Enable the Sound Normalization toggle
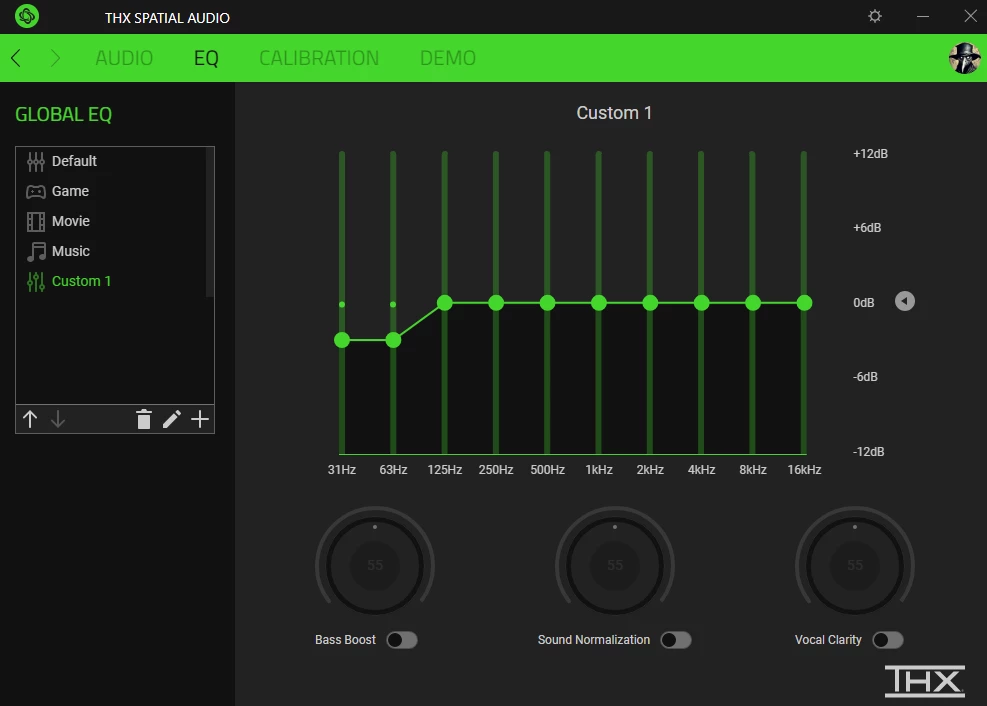Image resolution: width=987 pixels, height=706 pixels. (676, 640)
